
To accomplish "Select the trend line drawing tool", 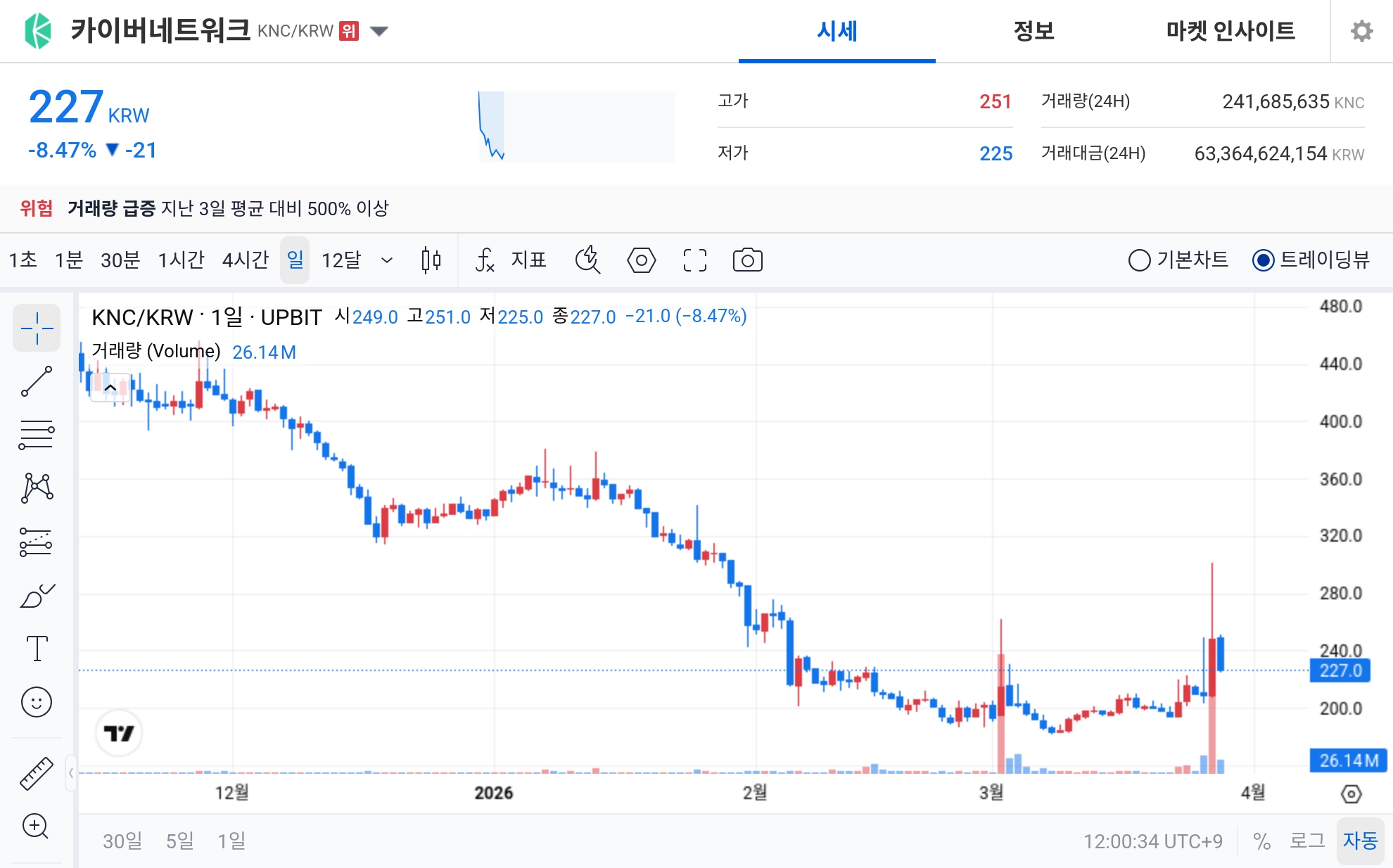I will pos(37,380).
